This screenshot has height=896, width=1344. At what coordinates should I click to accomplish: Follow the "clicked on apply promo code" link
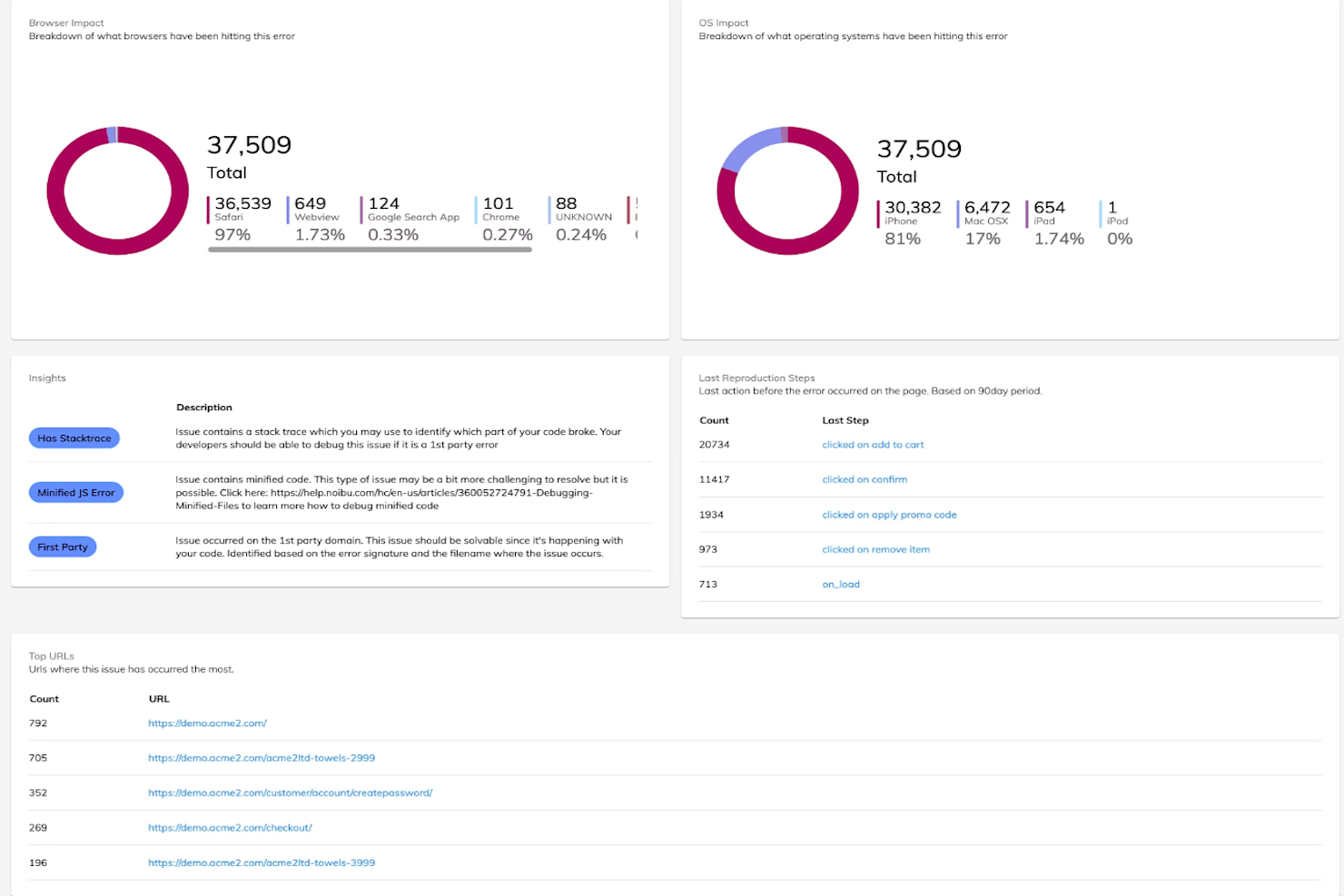click(889, 514)
